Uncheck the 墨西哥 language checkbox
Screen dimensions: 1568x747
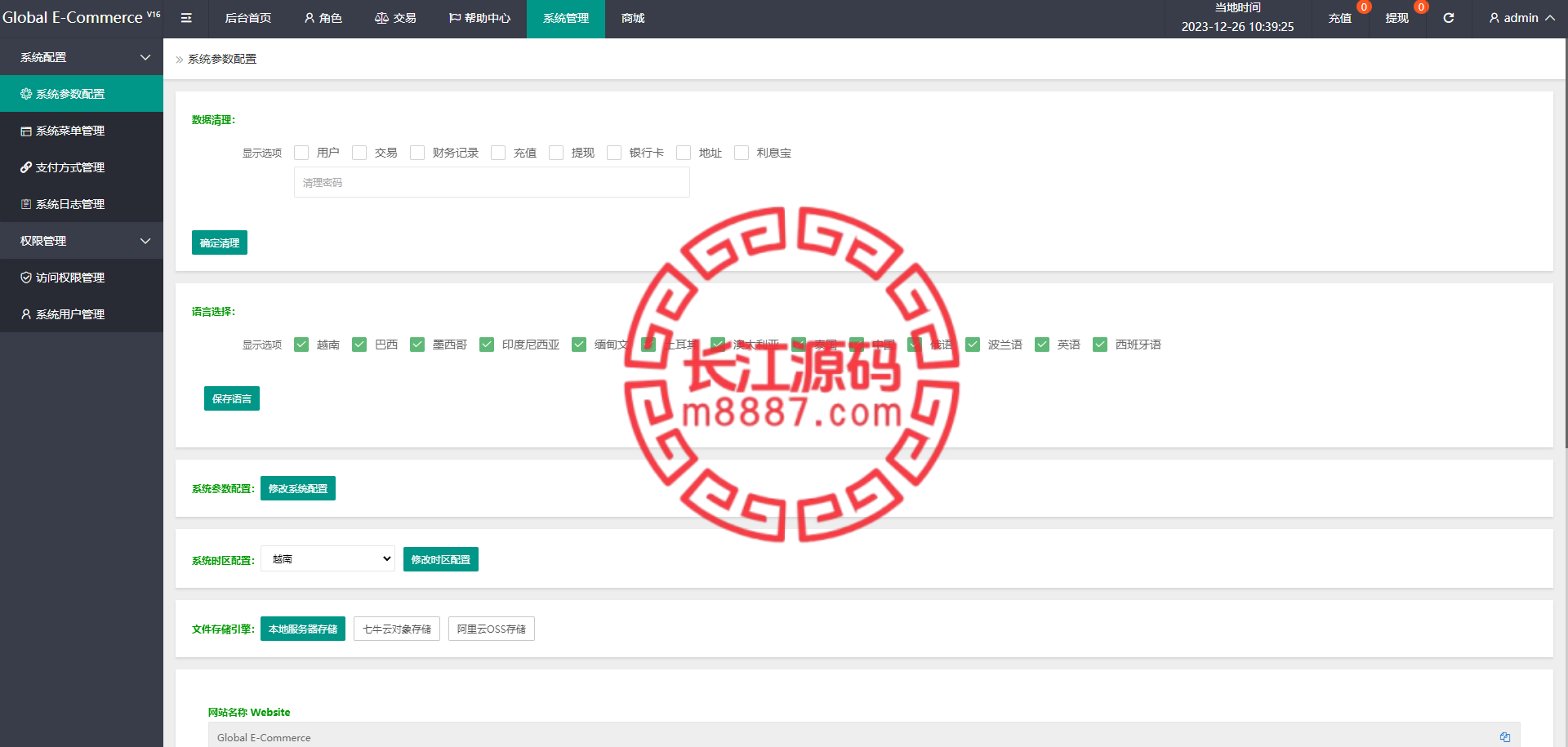coord(417,345)
